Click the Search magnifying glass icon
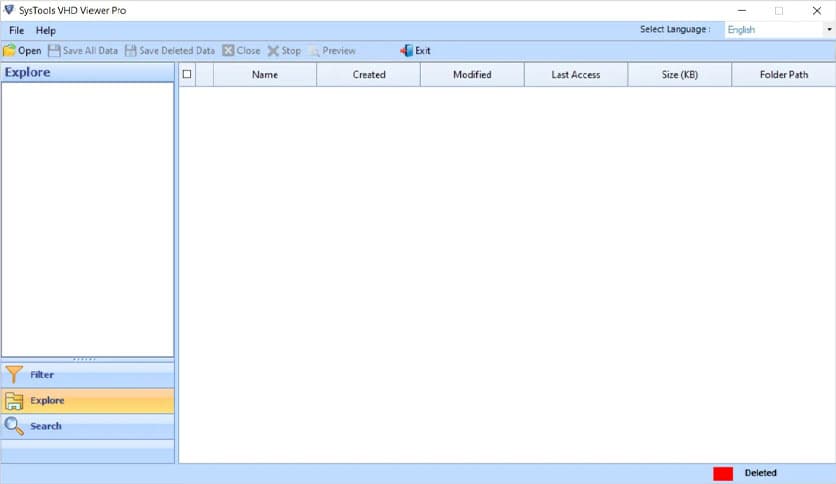The width and height of the screenshot is (836, 484). pos(14,426)
